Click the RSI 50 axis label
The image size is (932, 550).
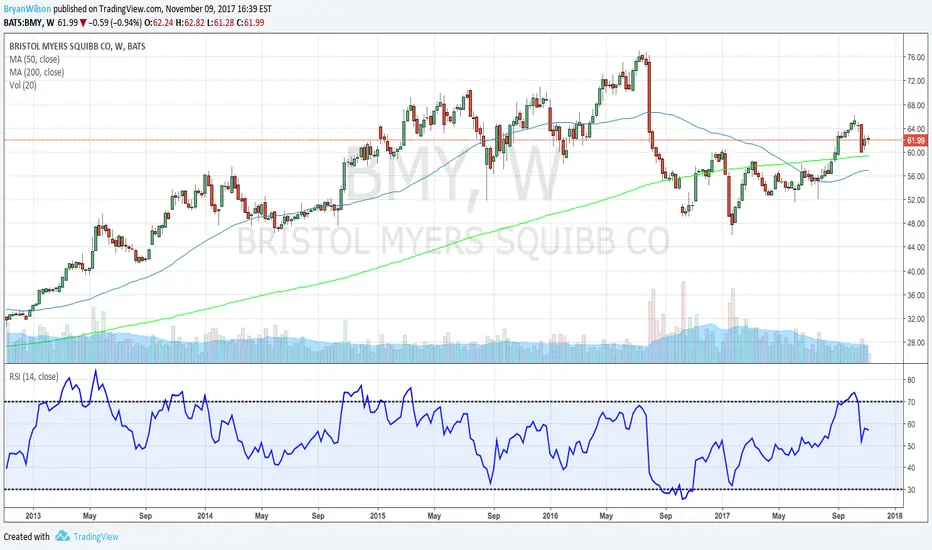coord(911,447)
